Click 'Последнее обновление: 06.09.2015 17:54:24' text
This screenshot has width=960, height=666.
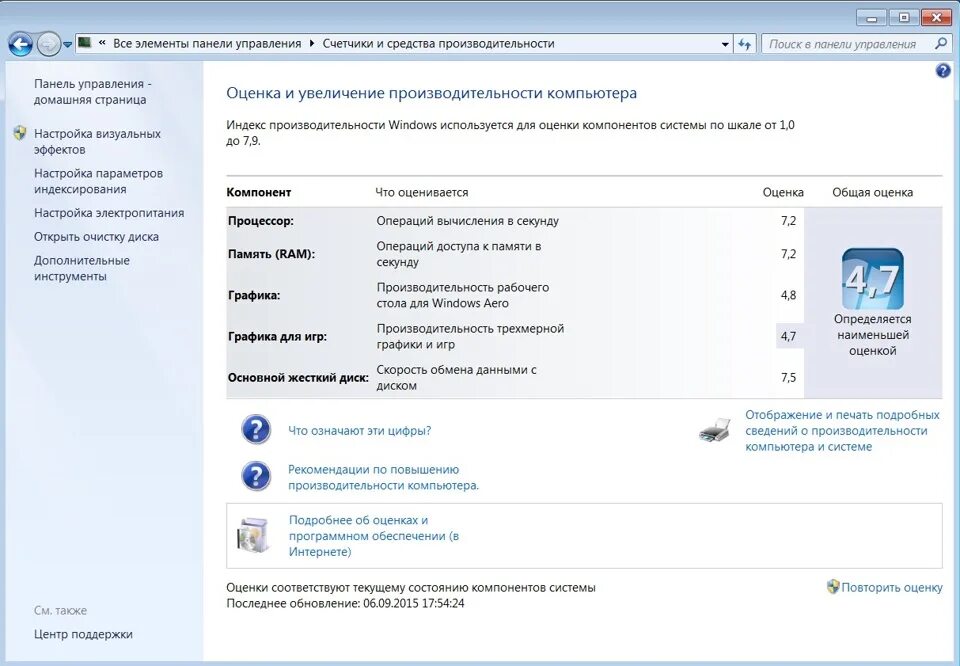coord(345,603)
